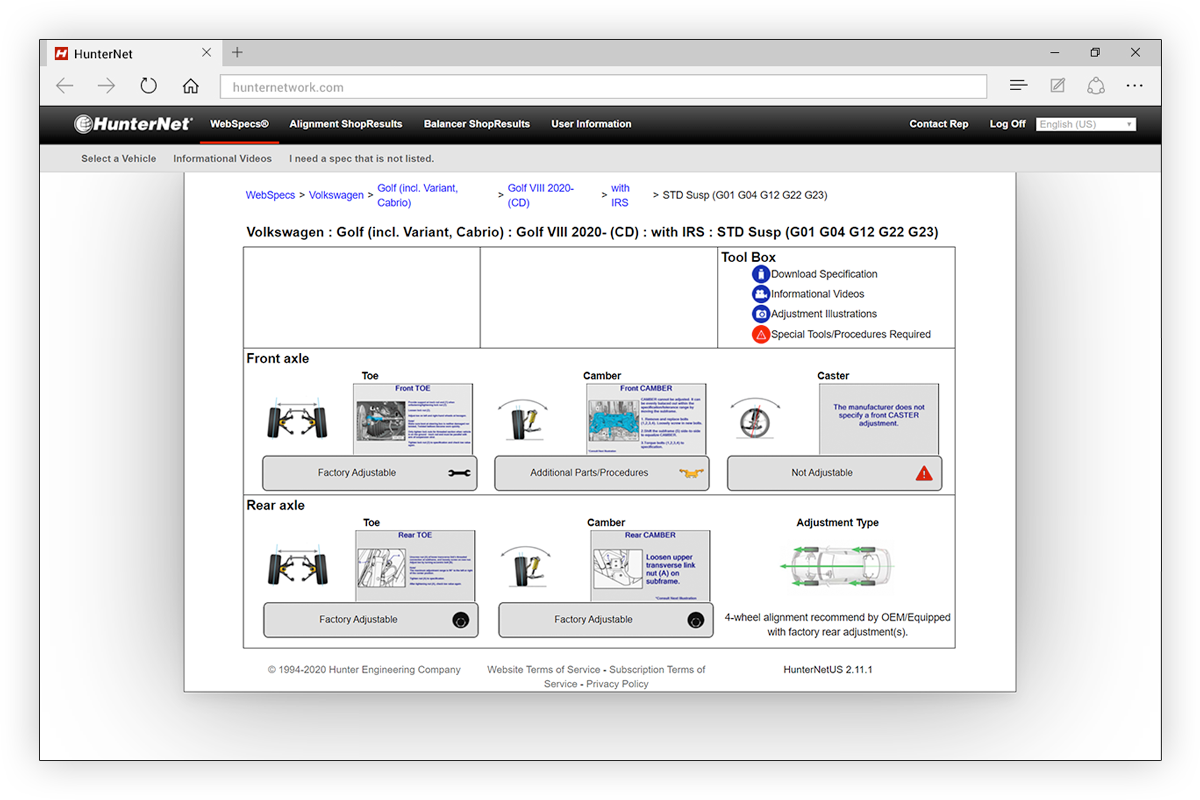Click the Adjustment Illustrations camera icon
This screenshot has width=1200, height=800.
761,314
